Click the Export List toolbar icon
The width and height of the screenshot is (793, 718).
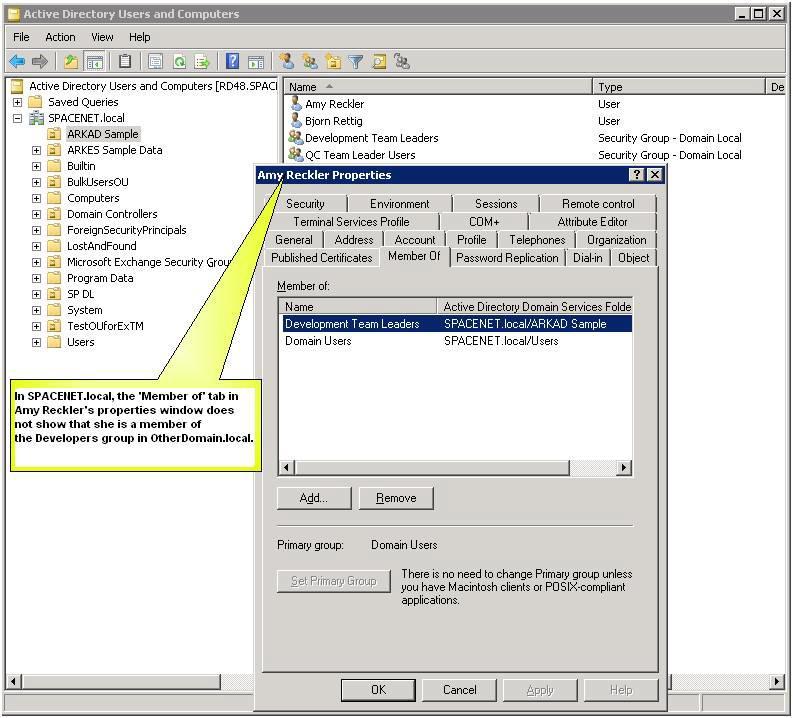(x=202, y=62)
